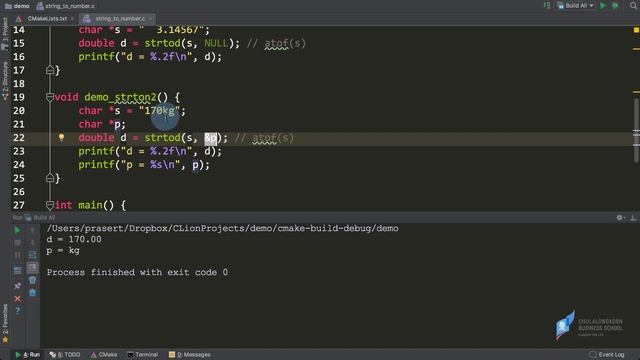Screen dimensions: 640x360
Task: Click the Debug bug icon in top toolbar
Action: tap(616, 6)
